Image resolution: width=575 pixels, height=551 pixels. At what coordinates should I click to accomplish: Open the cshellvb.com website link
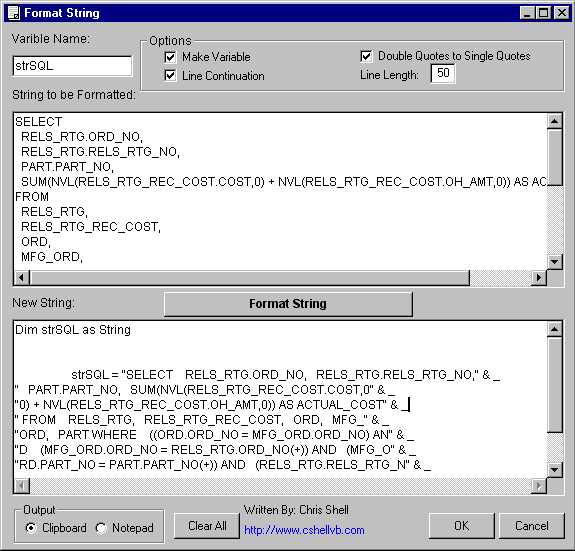point(304,530)
